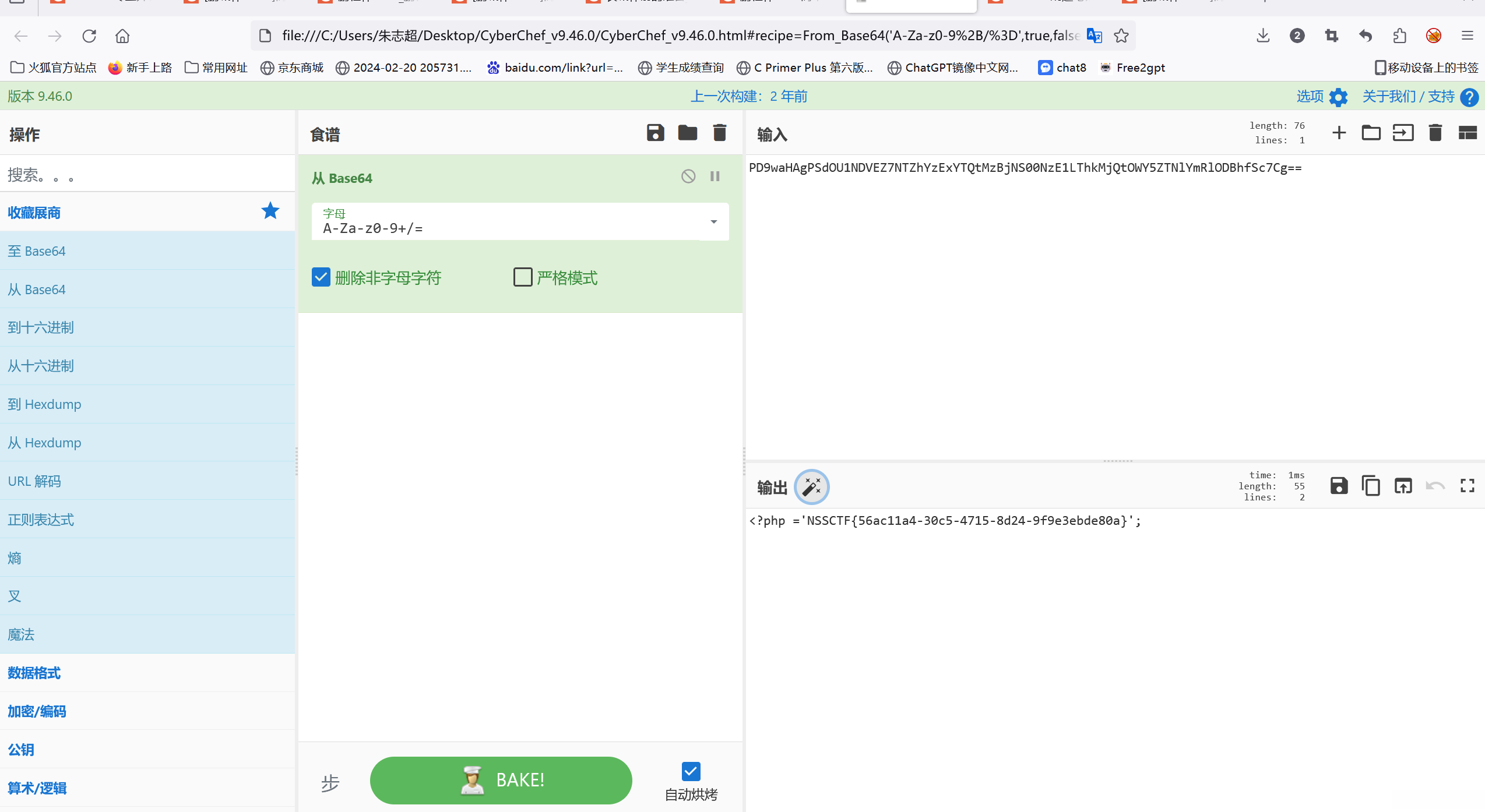The image size is (1485, 812).
Task: Toggle the auto bake checkbox
Action: click(691, 772)
